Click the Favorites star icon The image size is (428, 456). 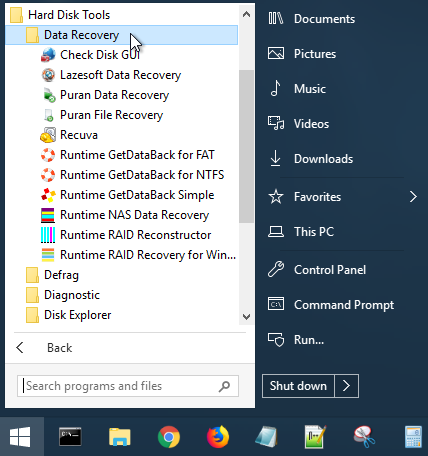(276, 197)
